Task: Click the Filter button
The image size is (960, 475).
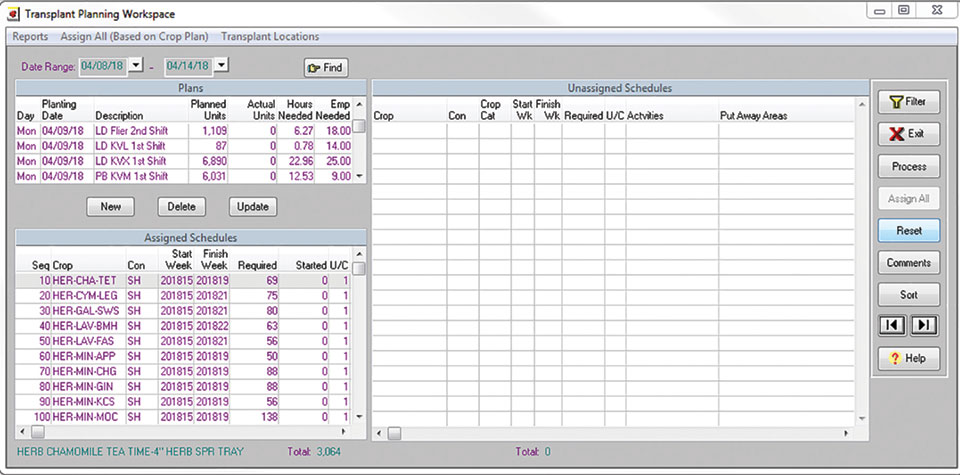Action: [909, 102]
